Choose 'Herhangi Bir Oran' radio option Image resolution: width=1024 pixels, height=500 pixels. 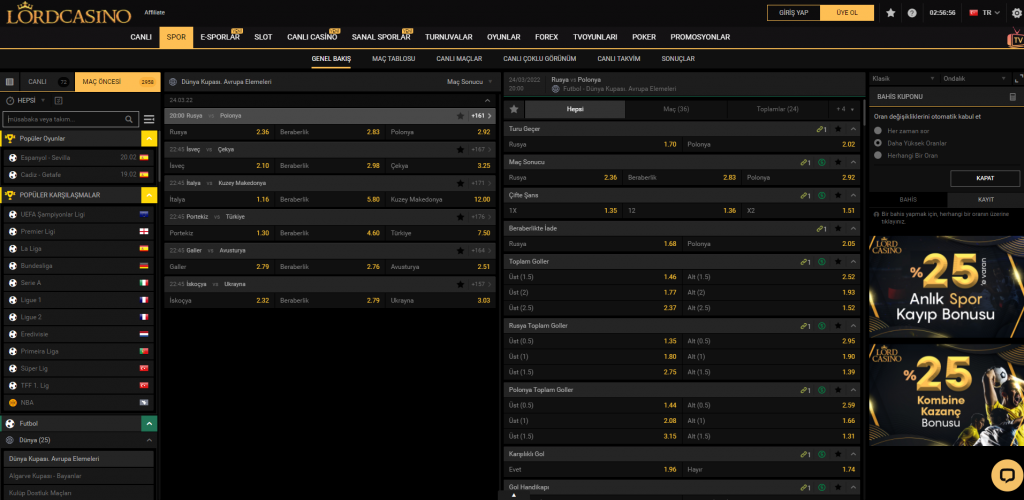pos(878,155)
